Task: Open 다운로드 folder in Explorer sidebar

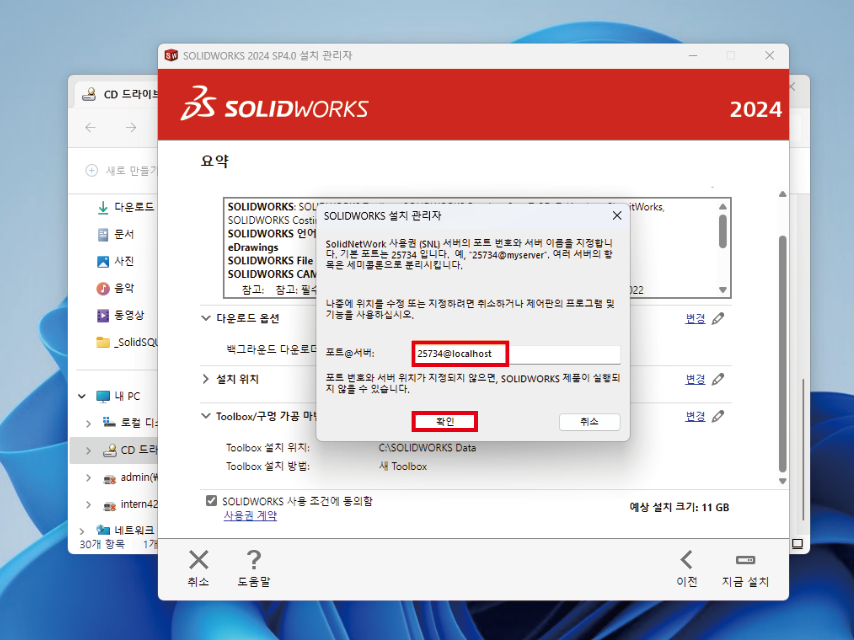Action: coord(126,207)
